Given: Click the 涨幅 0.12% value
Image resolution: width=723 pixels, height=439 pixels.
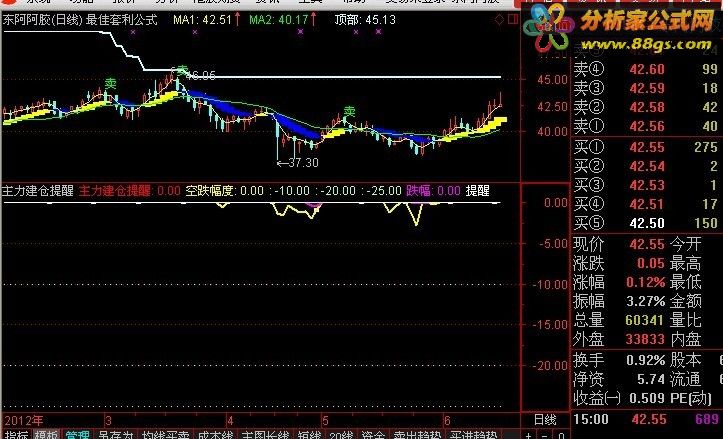Looking at the screenshot, I should (646, 282).
